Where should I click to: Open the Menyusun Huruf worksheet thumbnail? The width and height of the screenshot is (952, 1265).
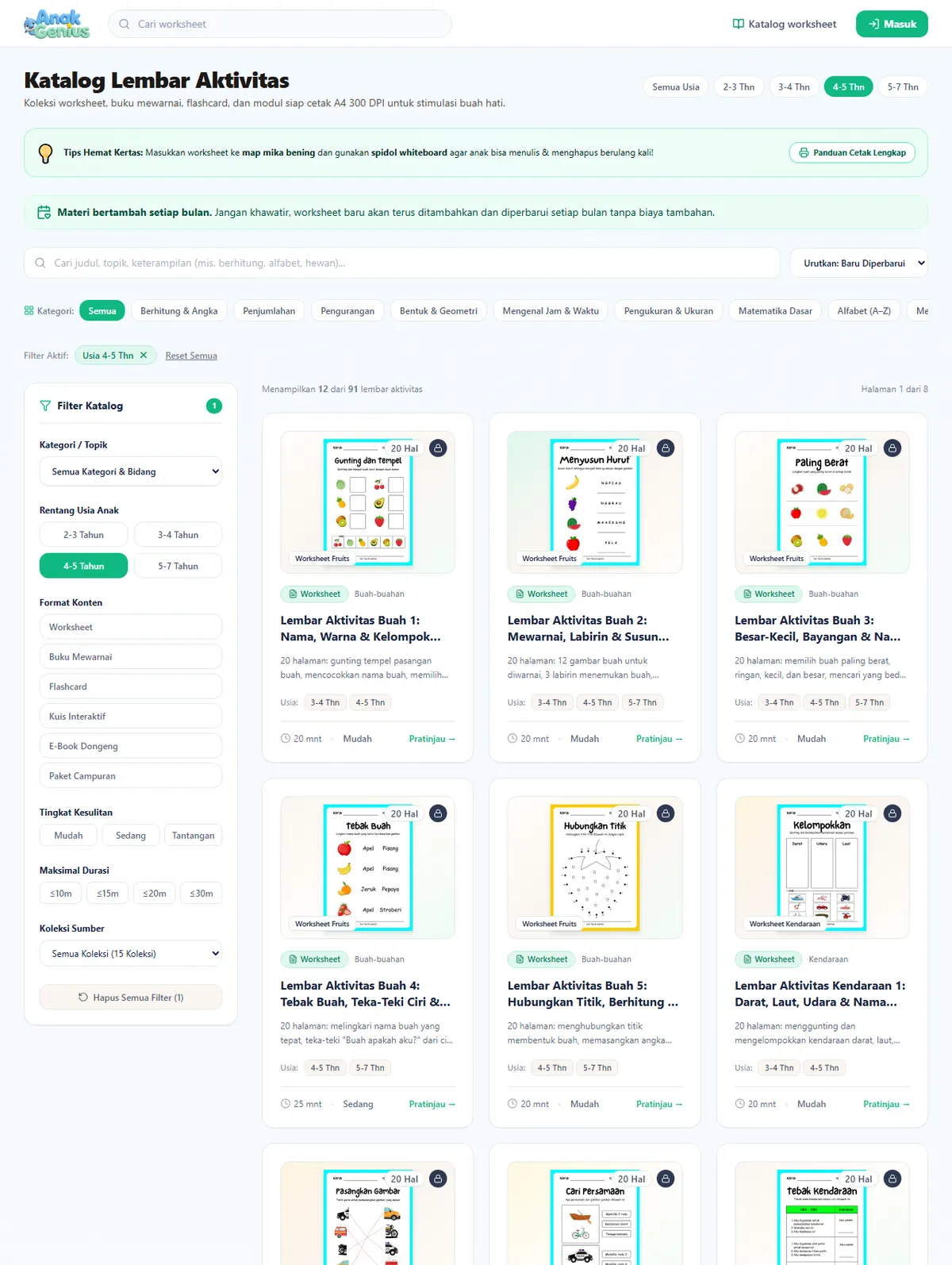pyautogui.click(x=595, y=502)
